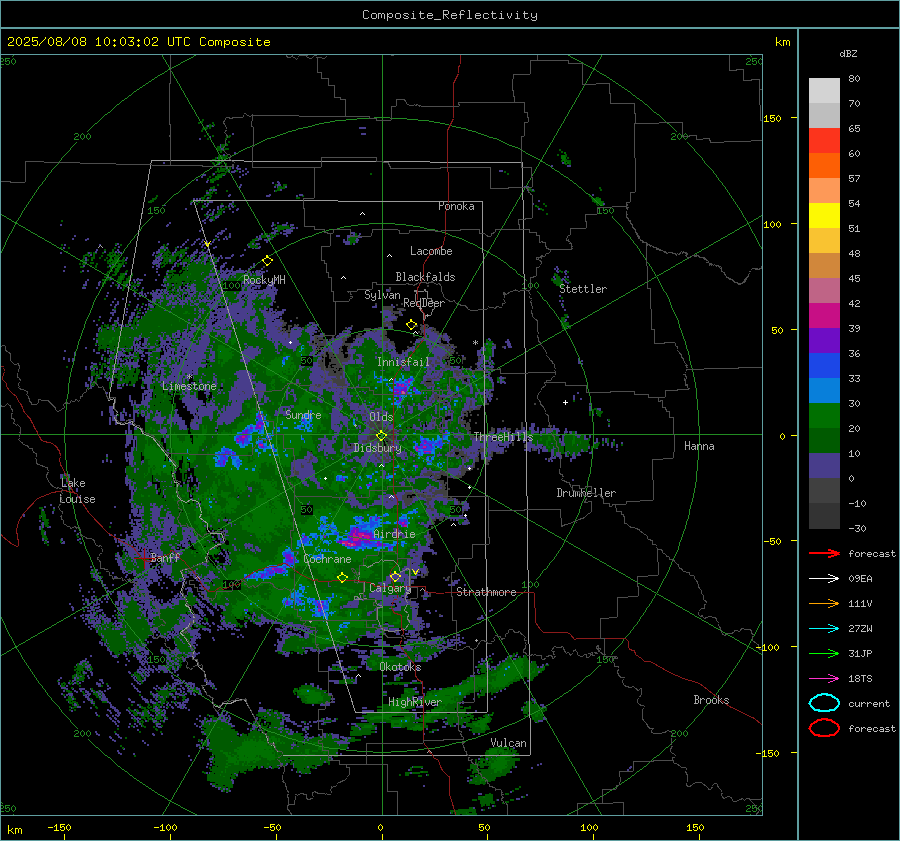Click the HighRiver label
This screenshot has height=841, width=900.
tap(414, 702)
